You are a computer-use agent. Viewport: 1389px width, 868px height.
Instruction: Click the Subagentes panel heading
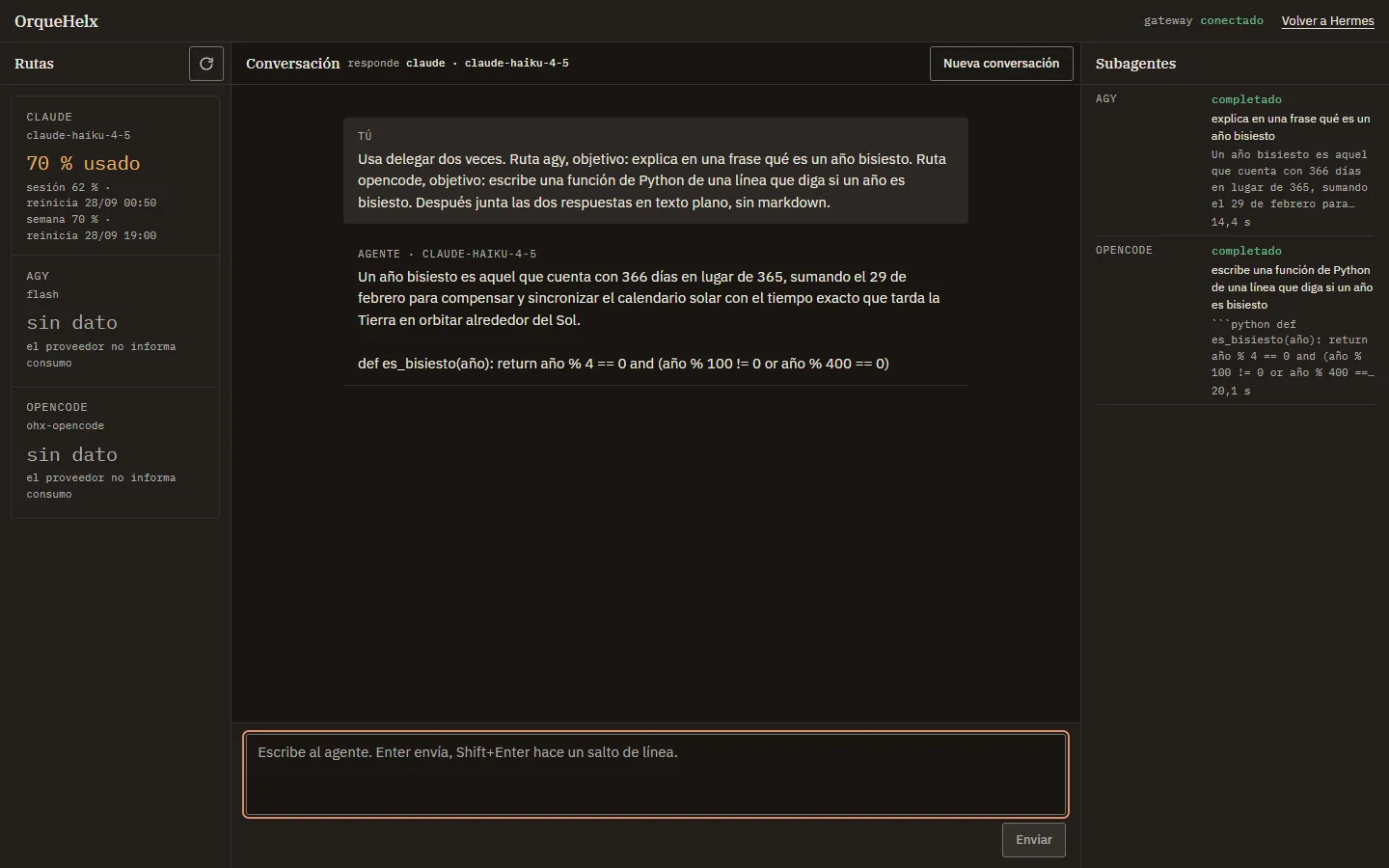click(1135, 64)
